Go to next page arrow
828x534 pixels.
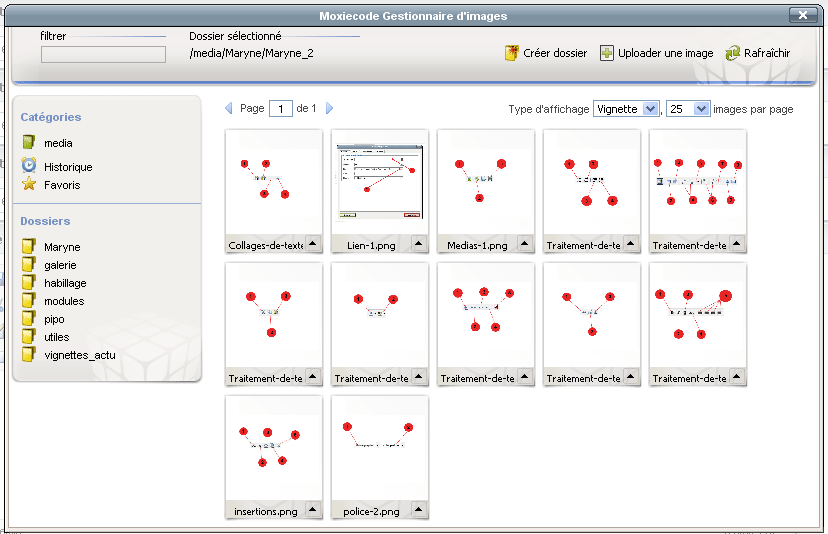[x=330, y=108]
